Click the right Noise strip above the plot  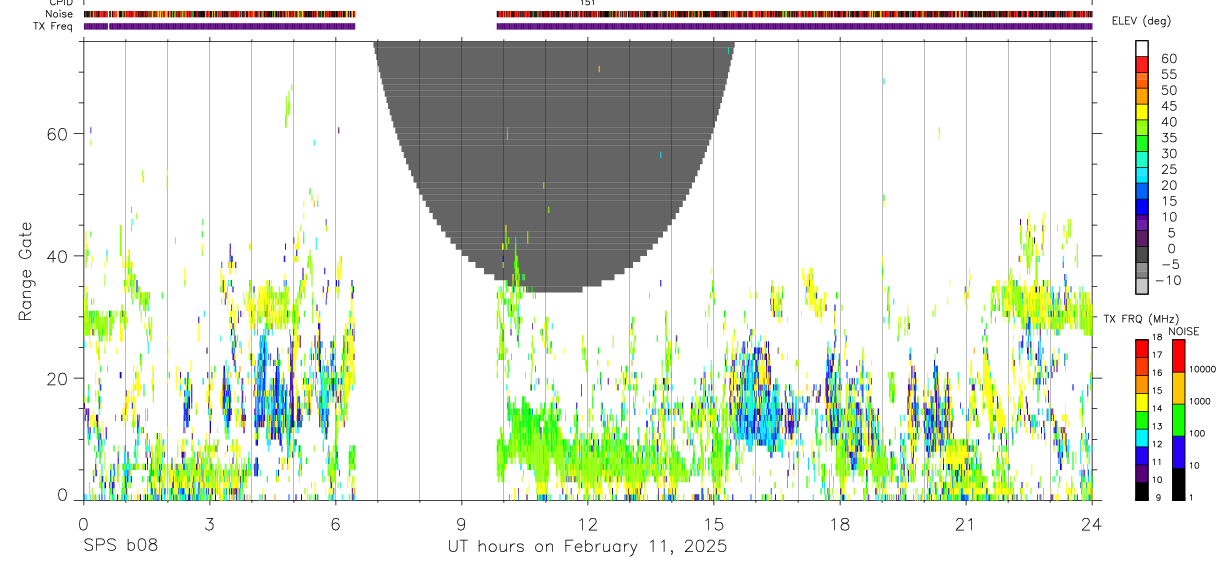click(x=794, y=14)
